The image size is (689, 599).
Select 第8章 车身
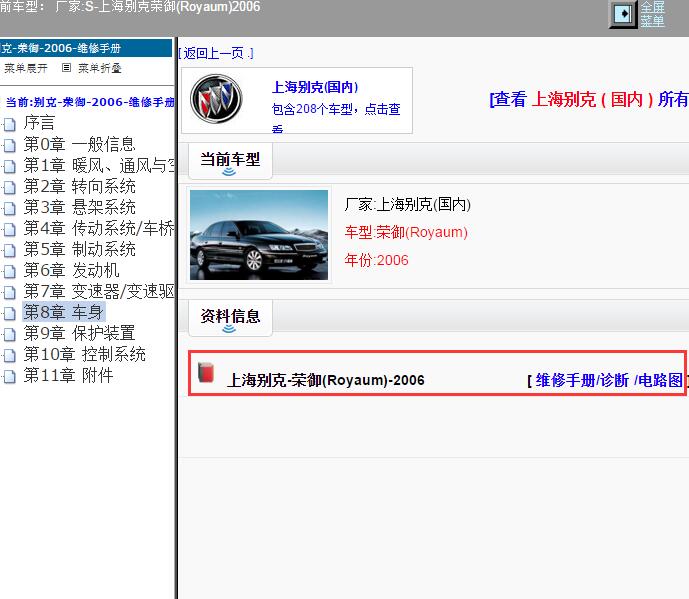click(63, 312)
